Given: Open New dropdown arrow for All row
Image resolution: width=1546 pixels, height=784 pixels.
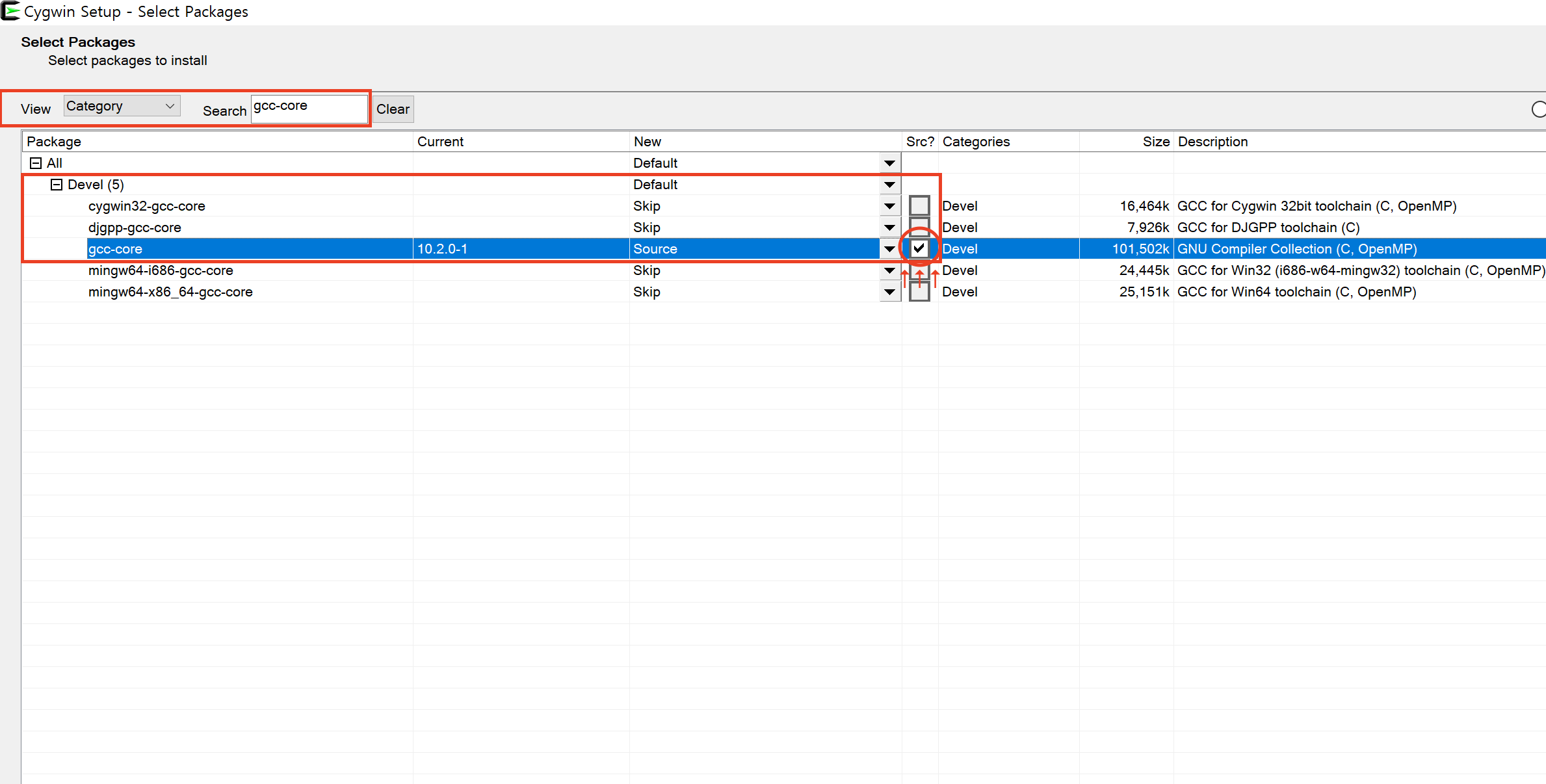Looking at the screenshot, I should click(889, 163).
